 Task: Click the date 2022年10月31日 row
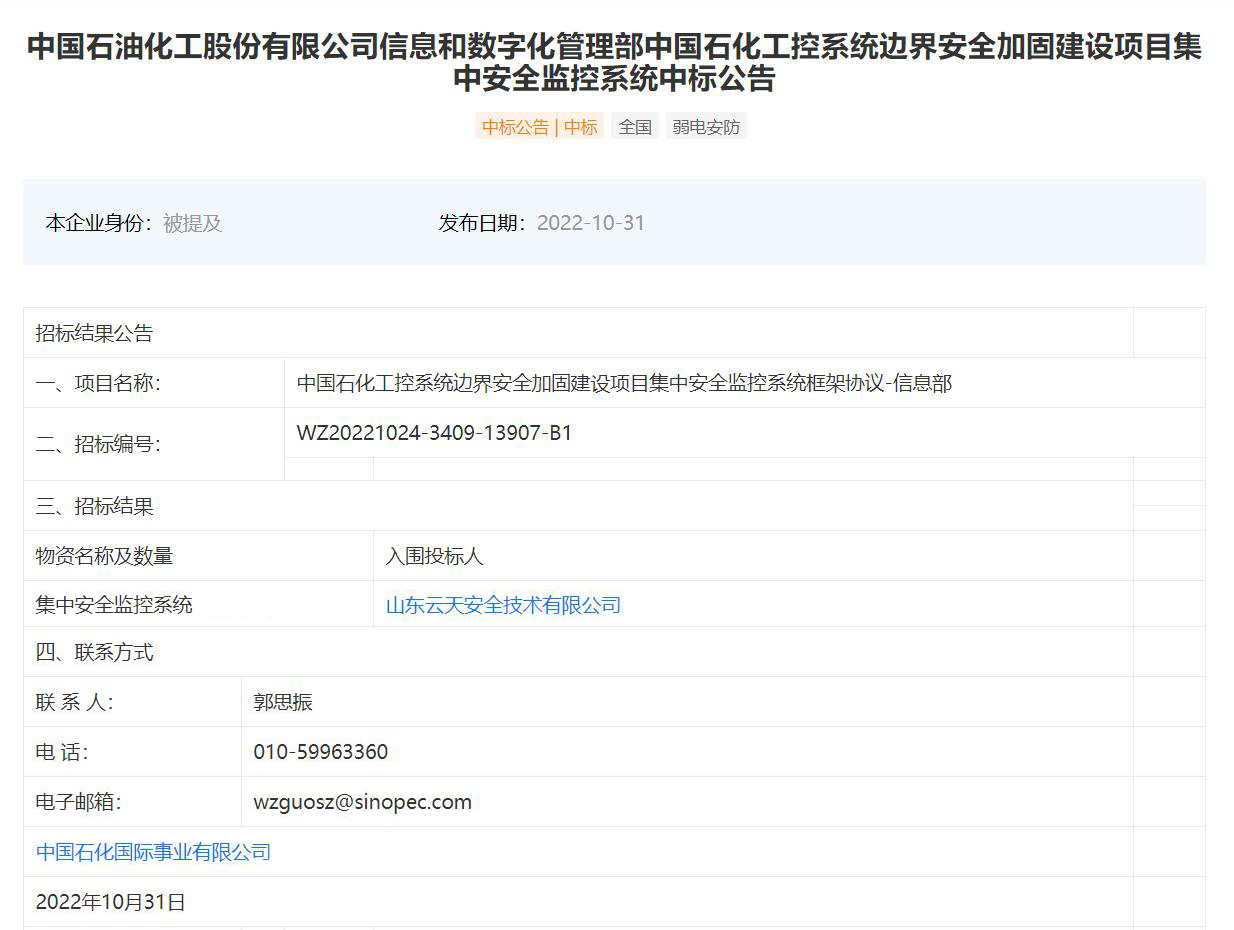[x=578, y=902]
